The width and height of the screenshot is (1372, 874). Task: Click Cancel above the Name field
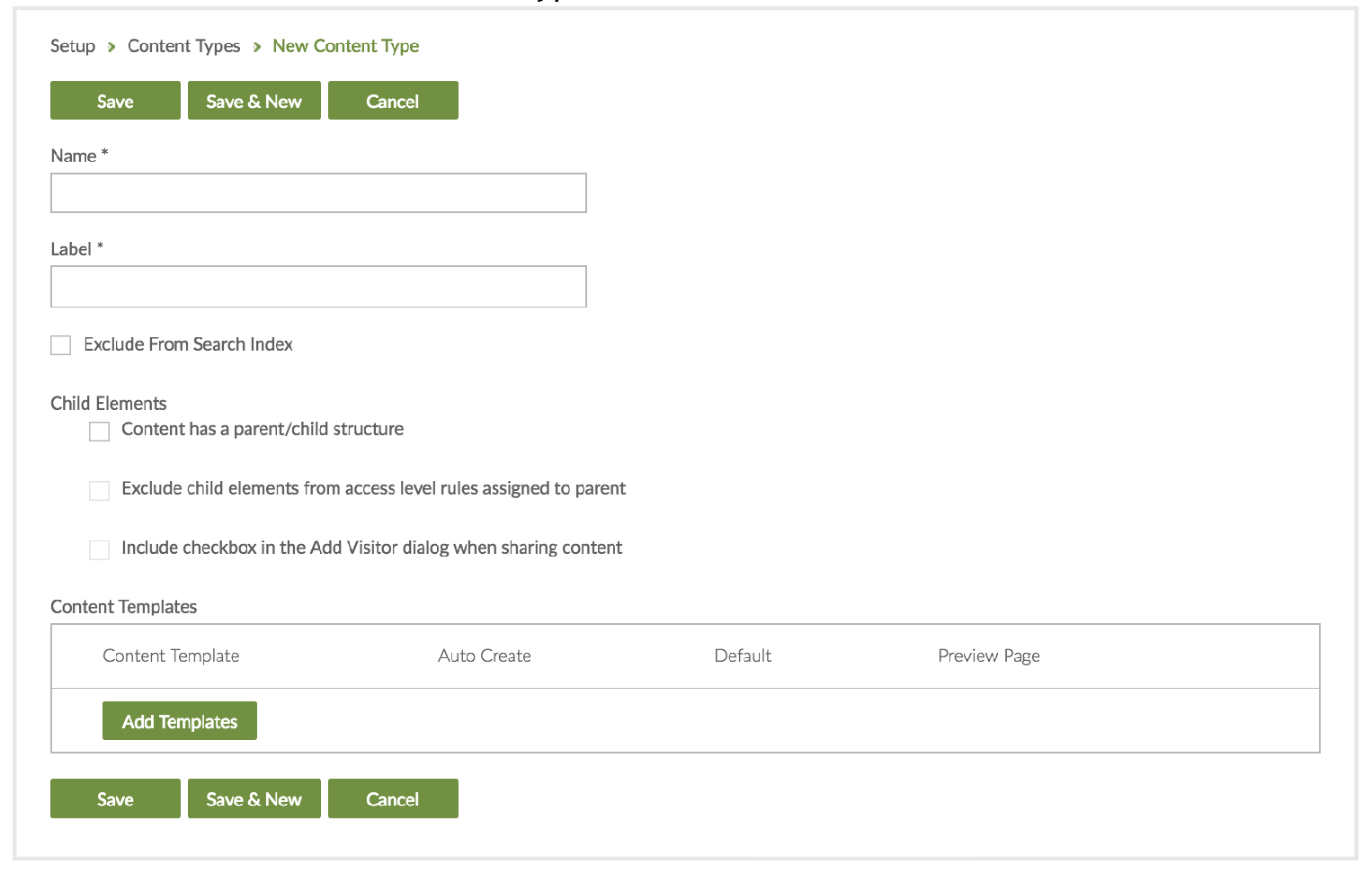[x=393, y=101]
